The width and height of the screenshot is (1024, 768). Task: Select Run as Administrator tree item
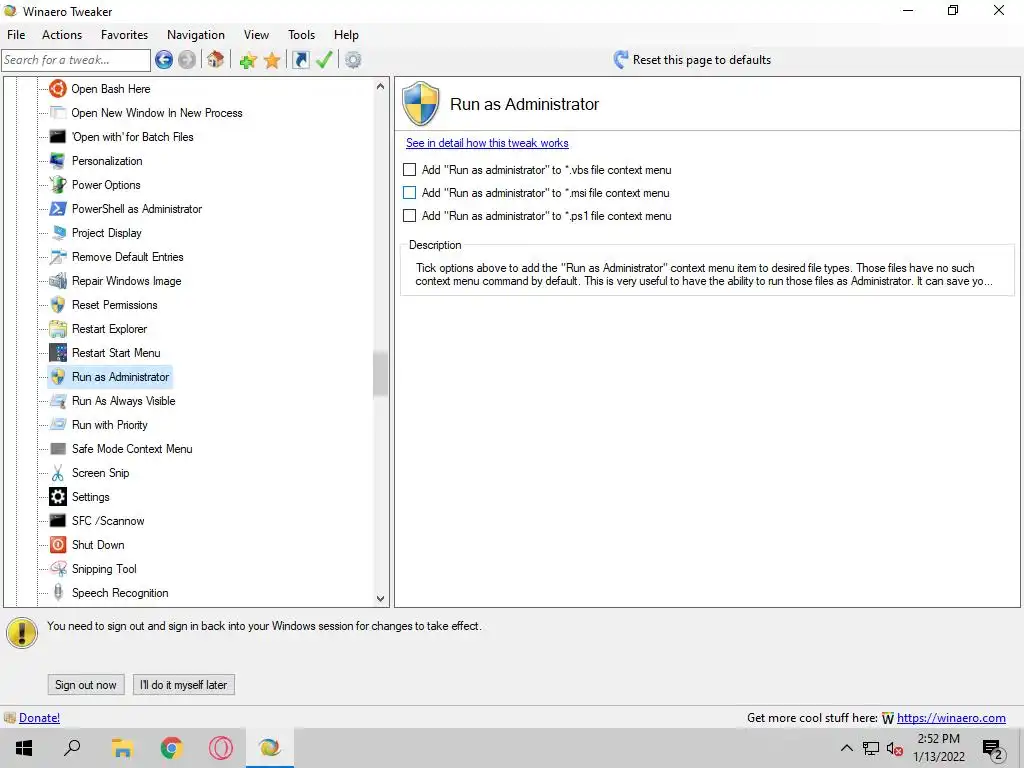click(120, 377)
